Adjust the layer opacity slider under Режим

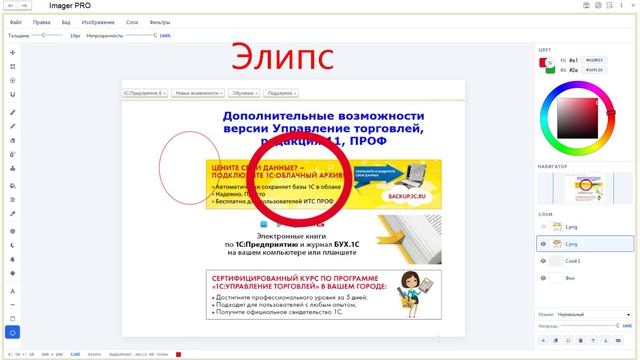[590, 326]
